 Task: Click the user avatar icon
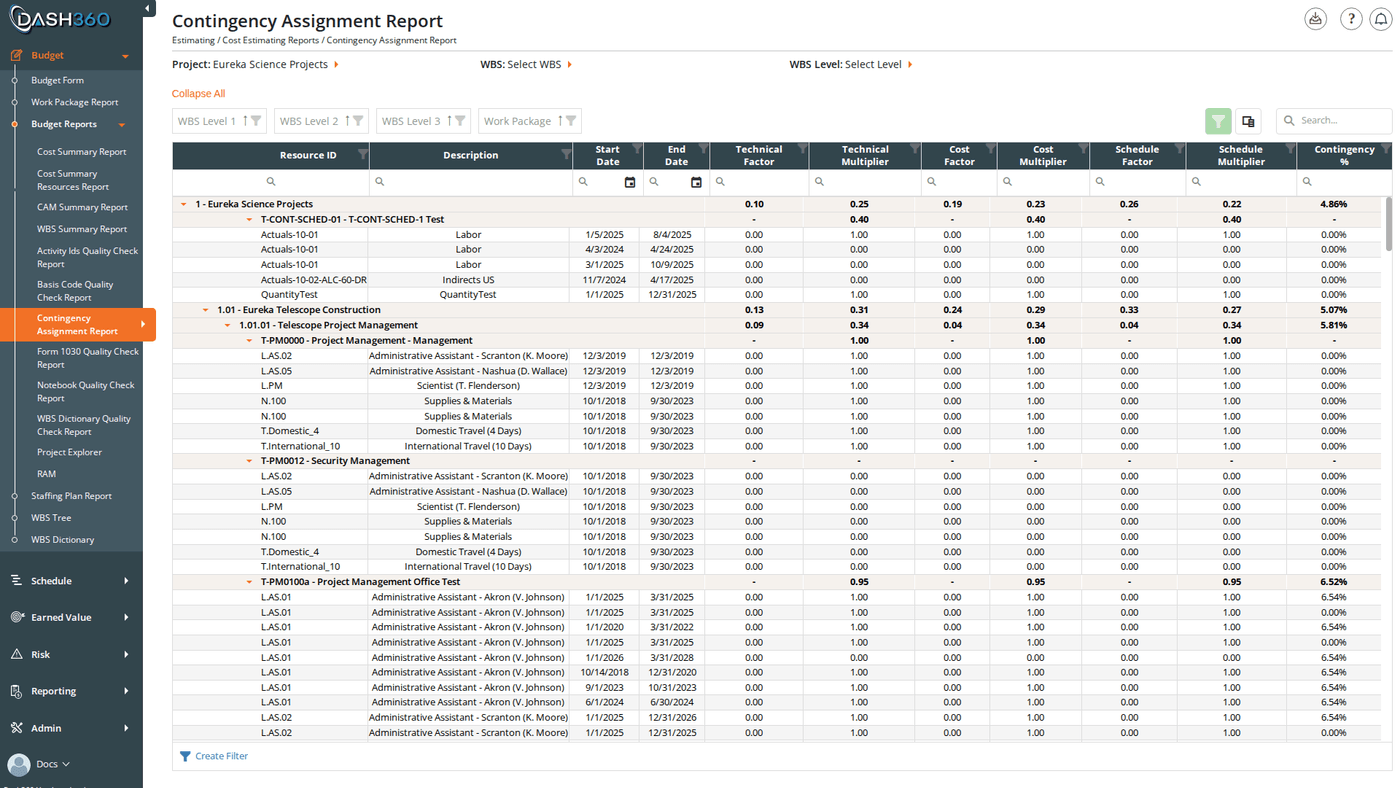tap(19, 764)
